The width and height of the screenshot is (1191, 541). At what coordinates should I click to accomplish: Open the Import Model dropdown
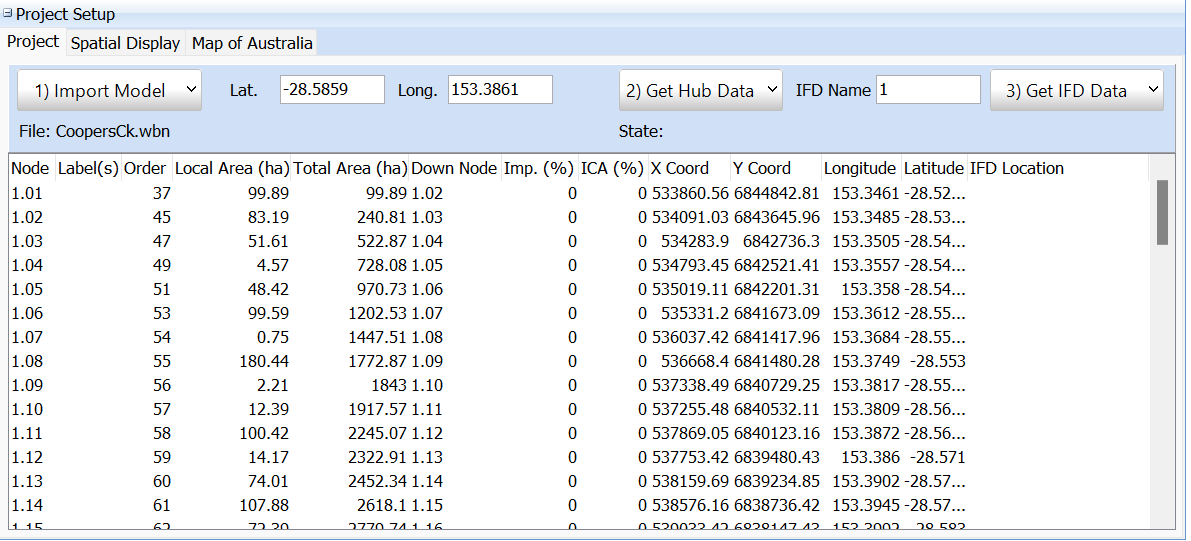click(x=109, y=90)
